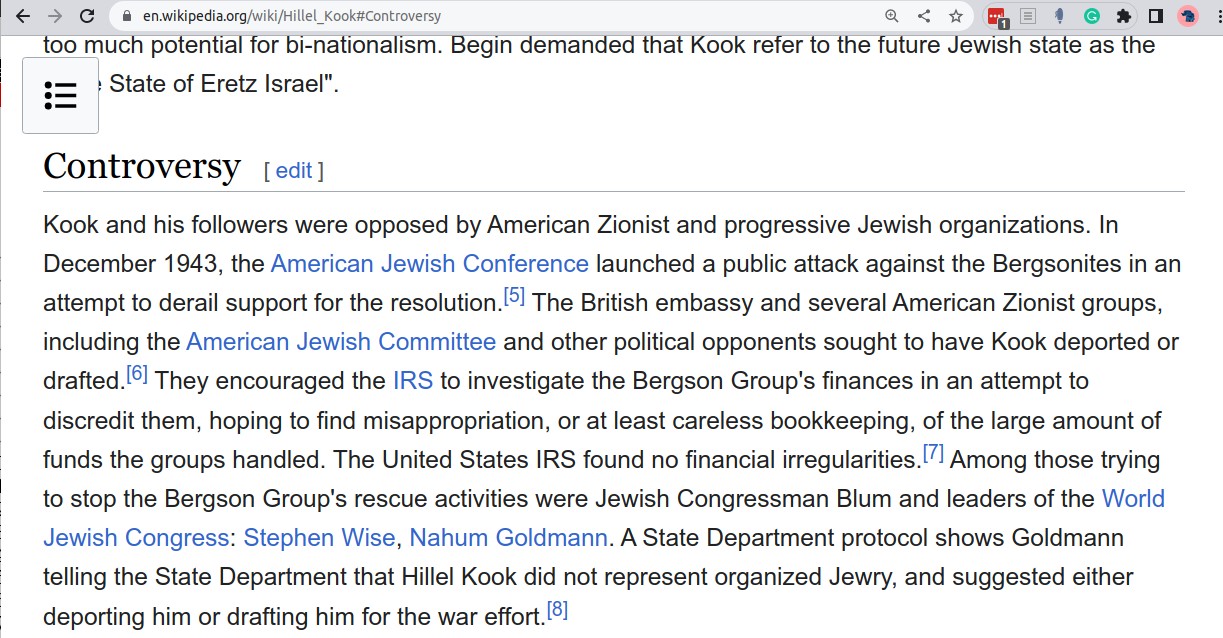Click the Chrome profile avatar
Image resolution: width=1223 pixels, height=638 pixels.
point(1187,16)
